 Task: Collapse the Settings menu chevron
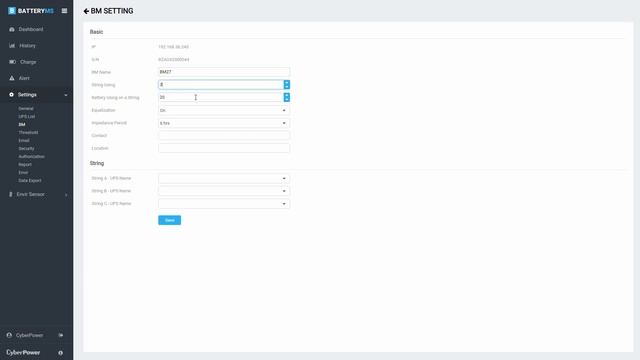pyautogui.click(x=66, y=95)
